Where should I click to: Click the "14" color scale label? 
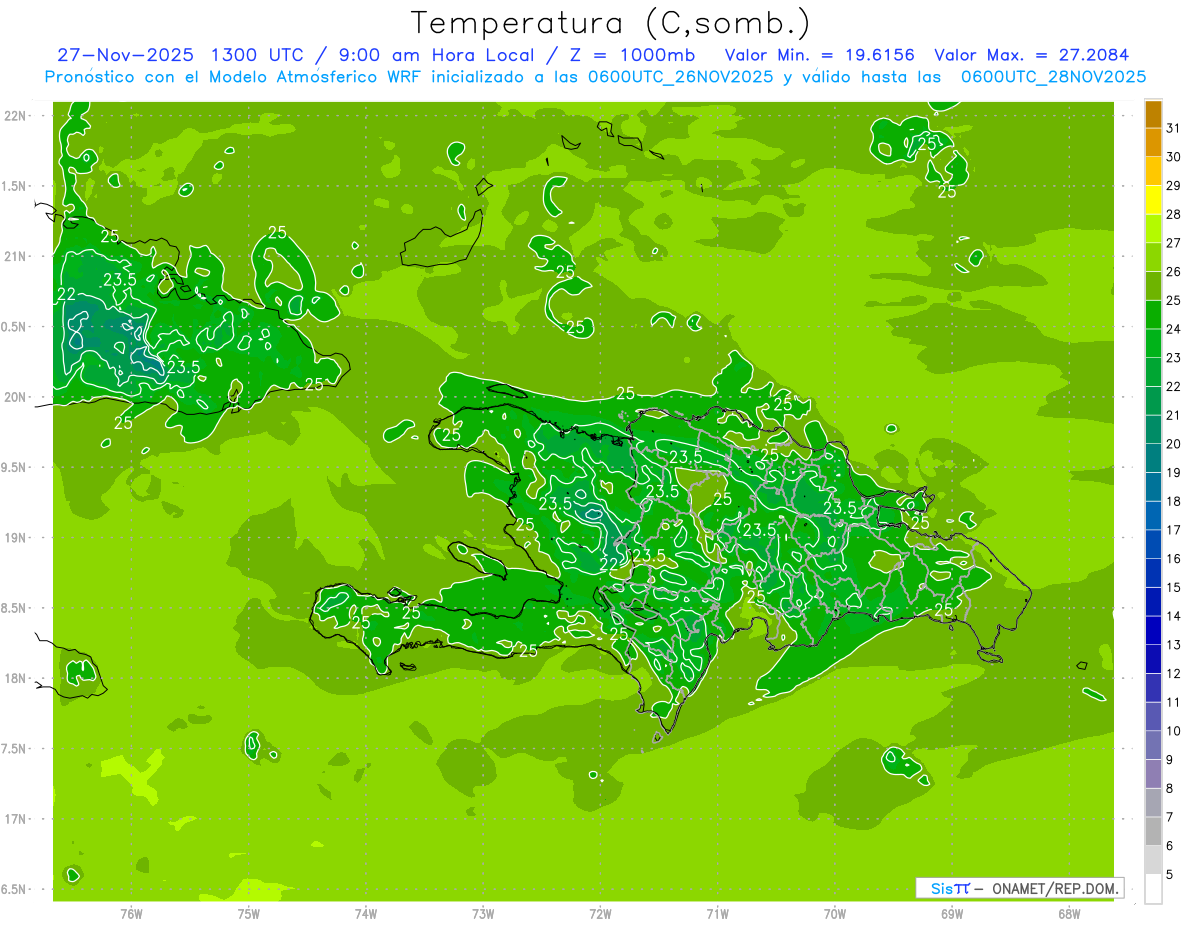1173,616
